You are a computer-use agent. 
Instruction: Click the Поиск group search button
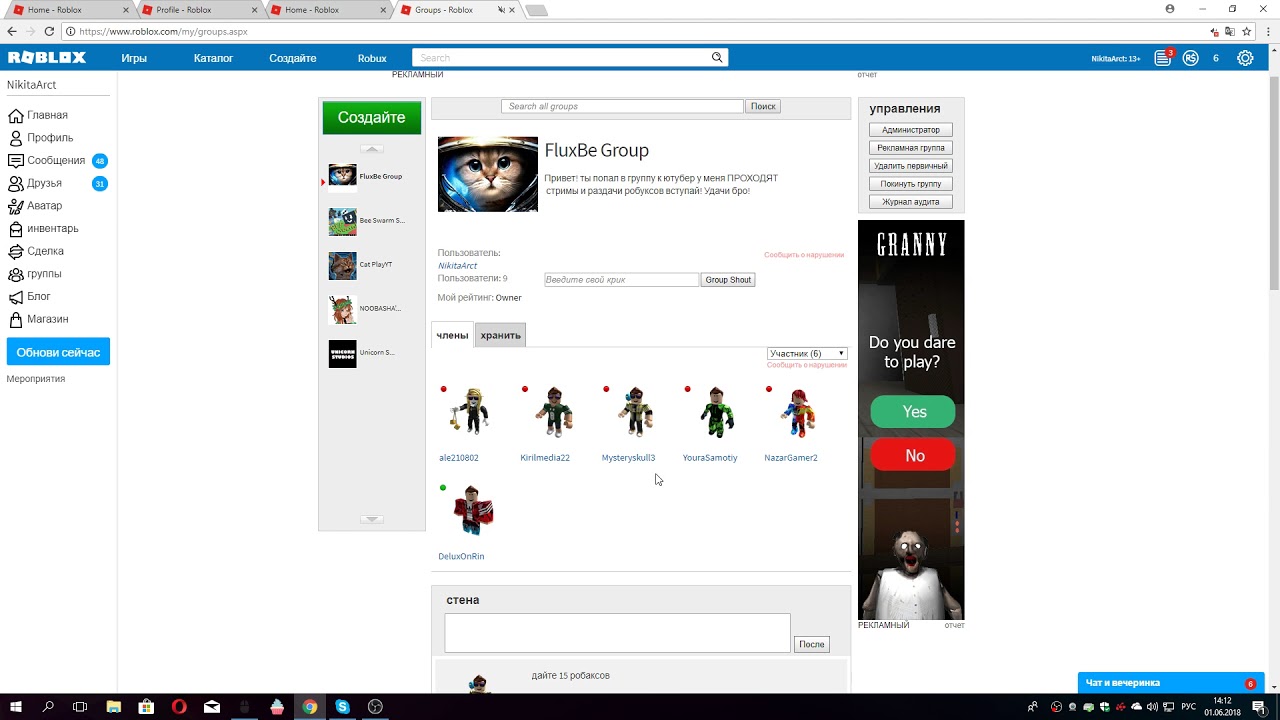763,106
